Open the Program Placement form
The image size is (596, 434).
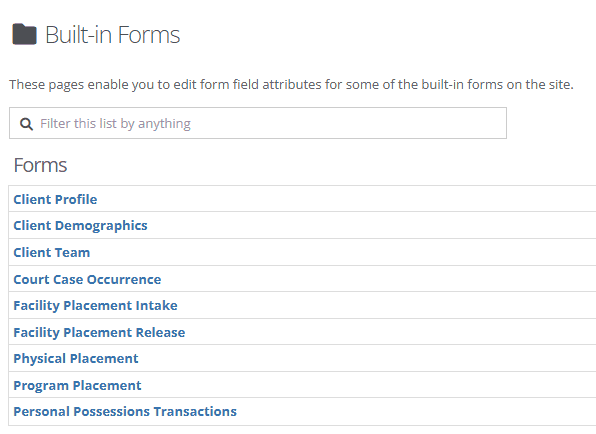coord(77,386)
